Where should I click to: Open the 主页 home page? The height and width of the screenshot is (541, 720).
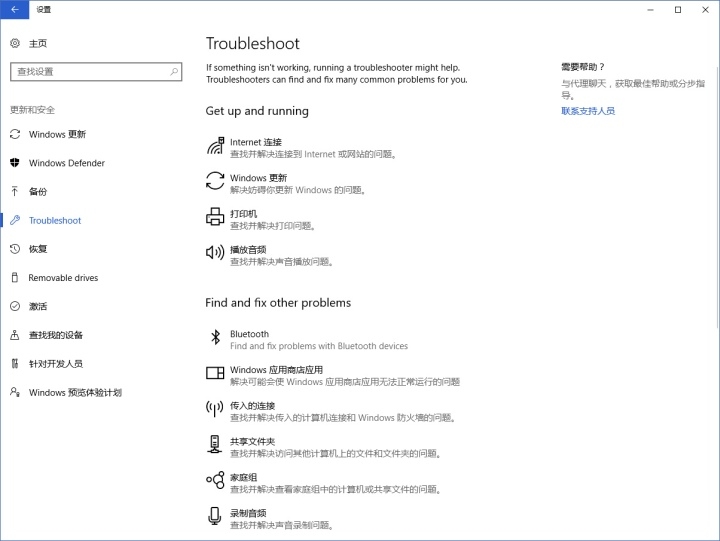pos(38,43)
